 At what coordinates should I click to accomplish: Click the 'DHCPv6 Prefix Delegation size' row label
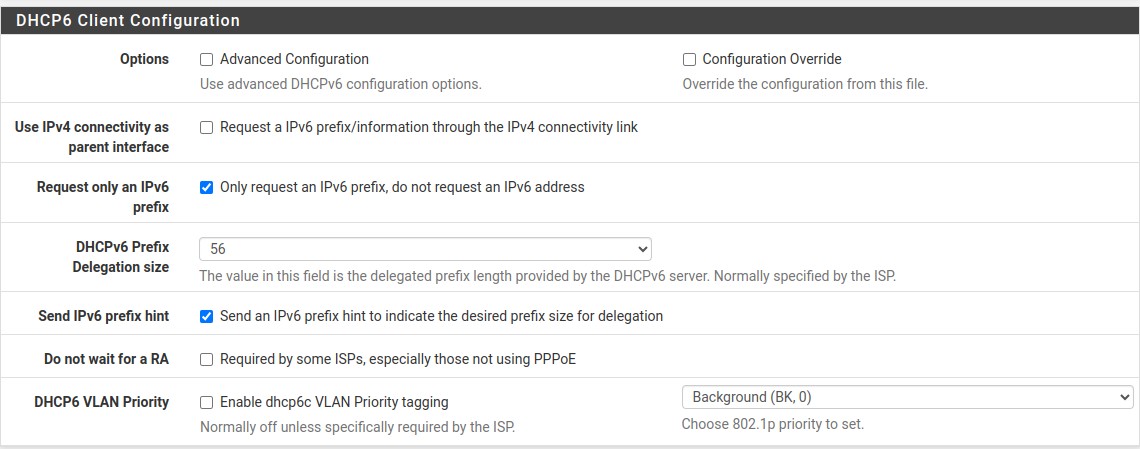(x=121, y=257)
